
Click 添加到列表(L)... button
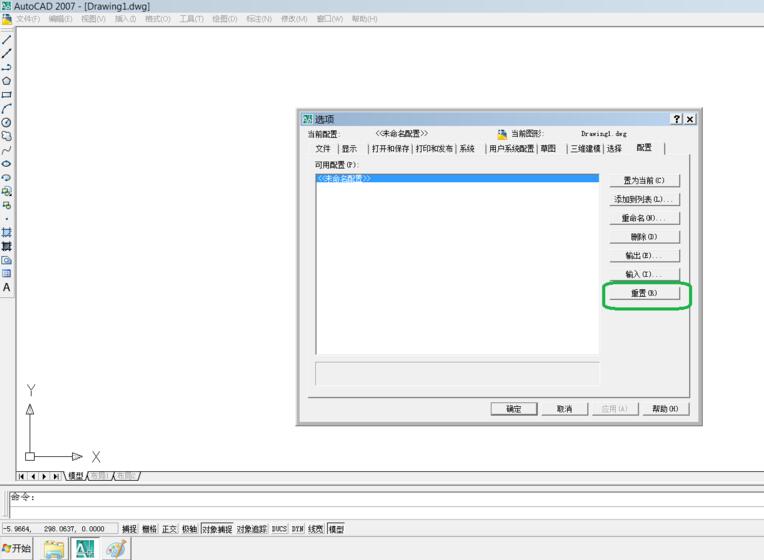tap(644, 199)
